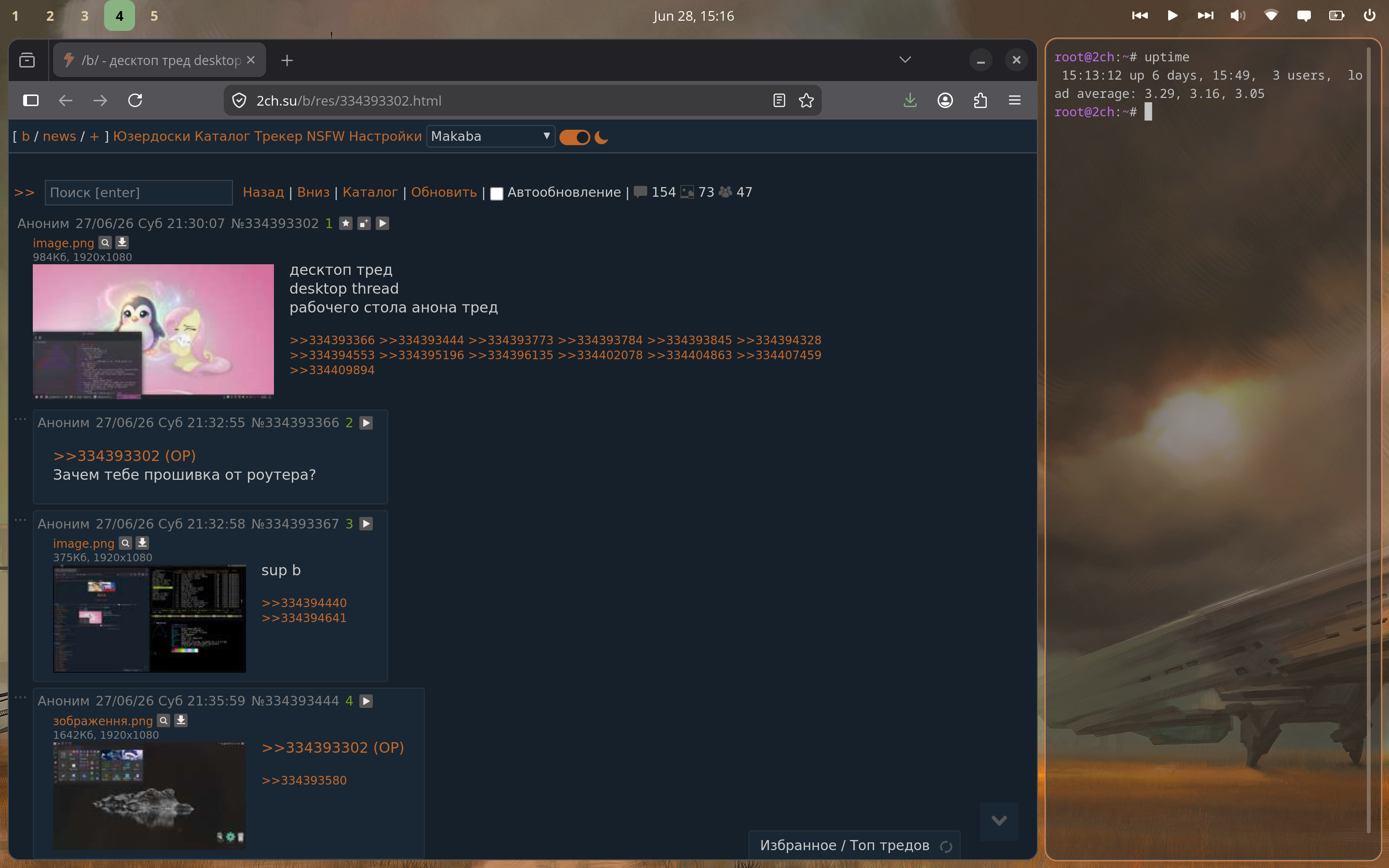
Task: Jump down with the Вниз link
Action: click(313, 192)
